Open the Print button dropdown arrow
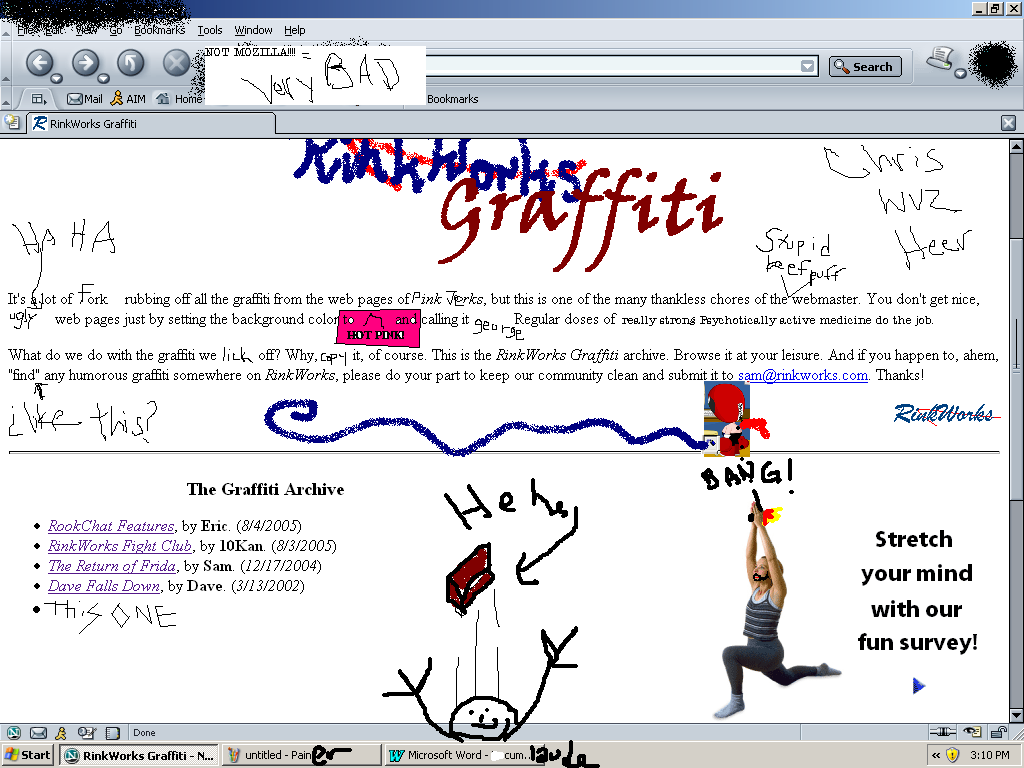This screenshot has width=1024, height=768. click(x=960, y=73)
